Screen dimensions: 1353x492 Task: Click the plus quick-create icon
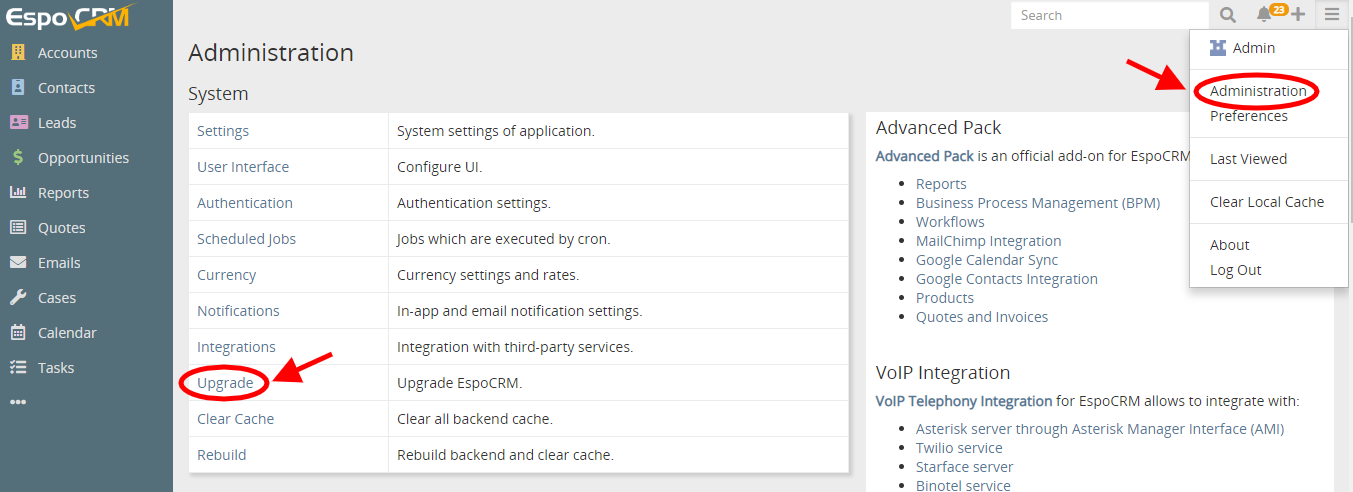tap(1298, 15)
